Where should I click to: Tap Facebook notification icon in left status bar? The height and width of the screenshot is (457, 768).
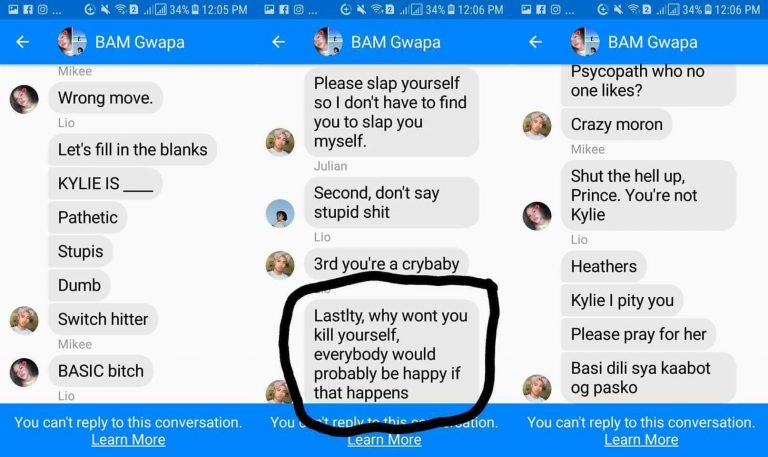tap(28, 9)
